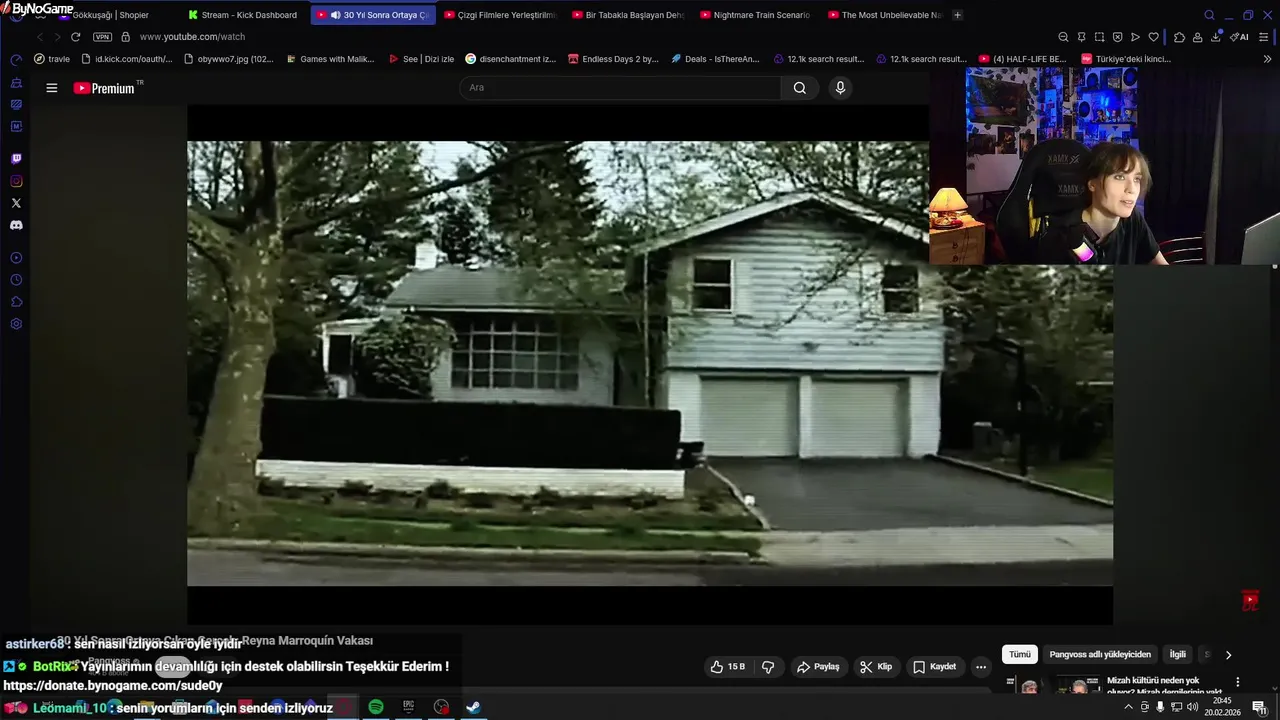Search tabs with the title bar magnifier
Image resolution: width=1280 pixels, height=720 pixels.
[x=1209, y=15]
